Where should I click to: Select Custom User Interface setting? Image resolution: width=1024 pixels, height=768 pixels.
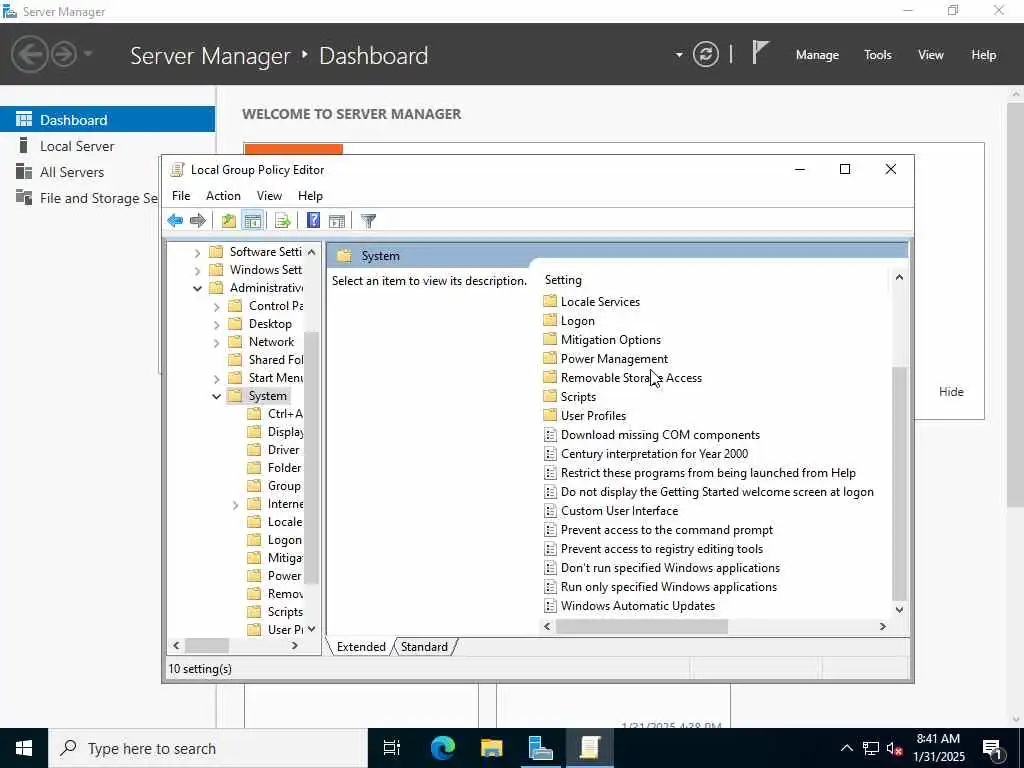click(x=619, y=511)
